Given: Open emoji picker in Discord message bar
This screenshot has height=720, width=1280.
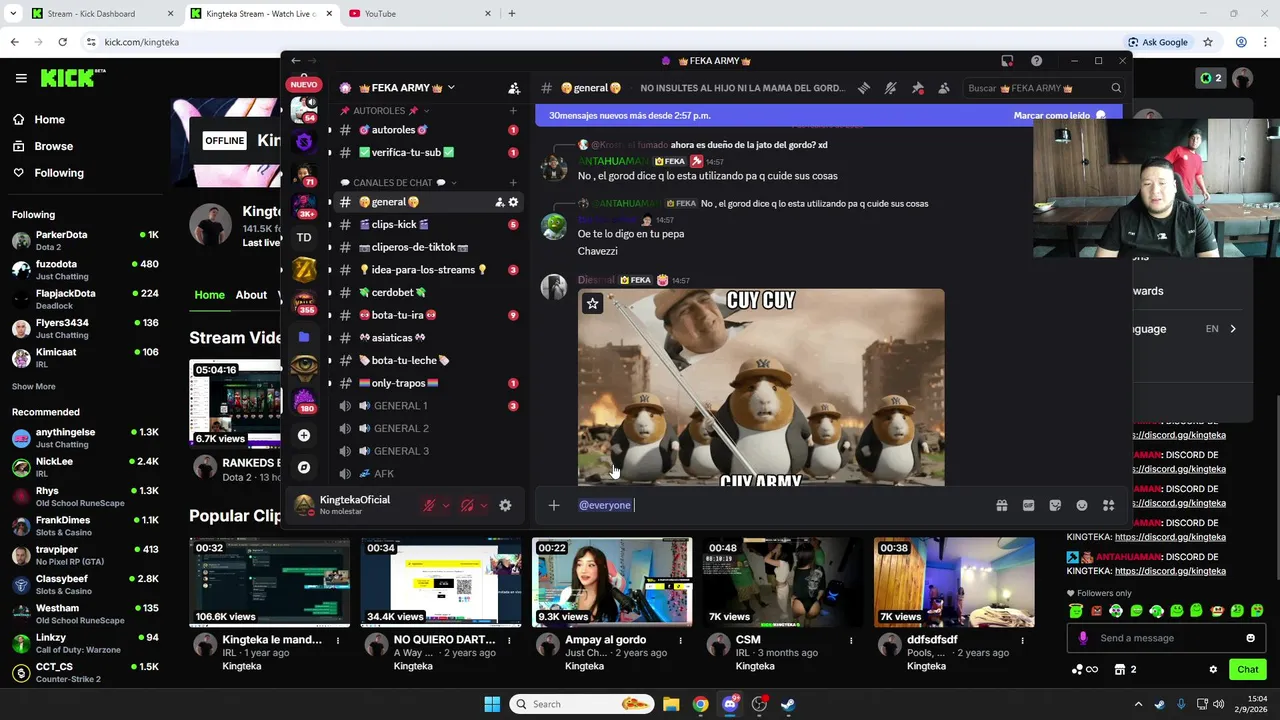Looking at the screenshot, I should (1081, 505).
